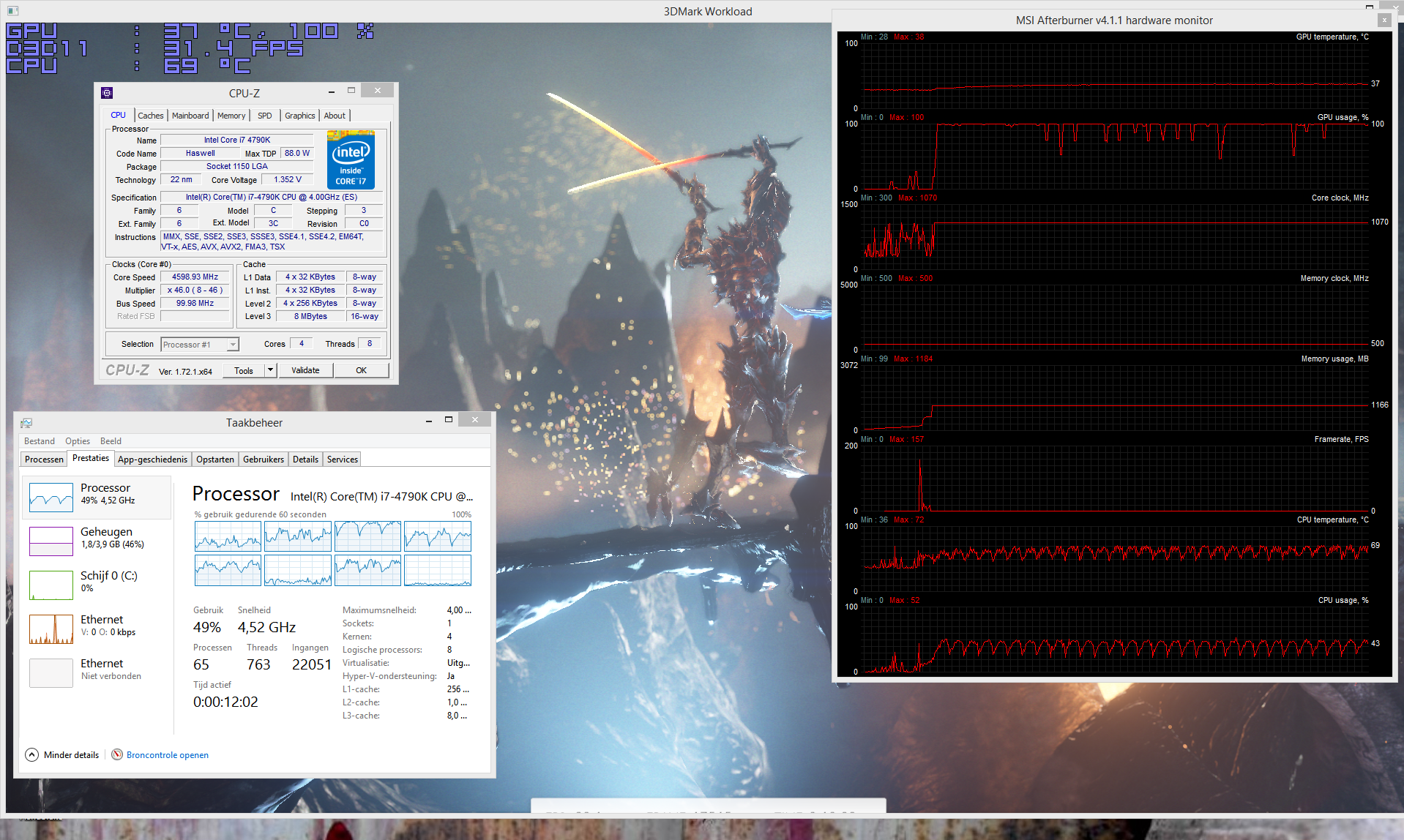
Task: Click the Name field Intel Core i7 4790K
Action: click(x=237, y=140)
